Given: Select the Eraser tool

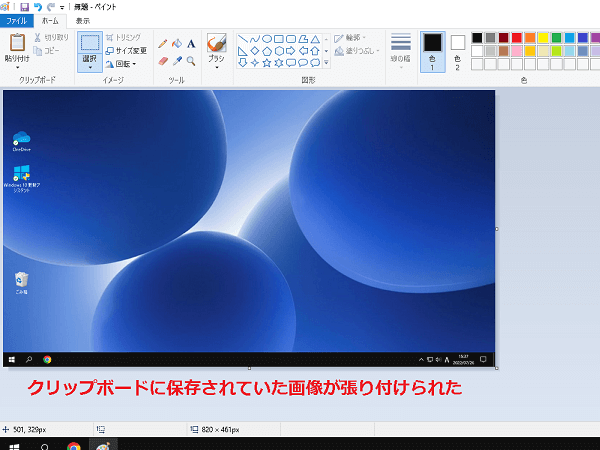Looking at the screenshot, I should pos(163,61).
